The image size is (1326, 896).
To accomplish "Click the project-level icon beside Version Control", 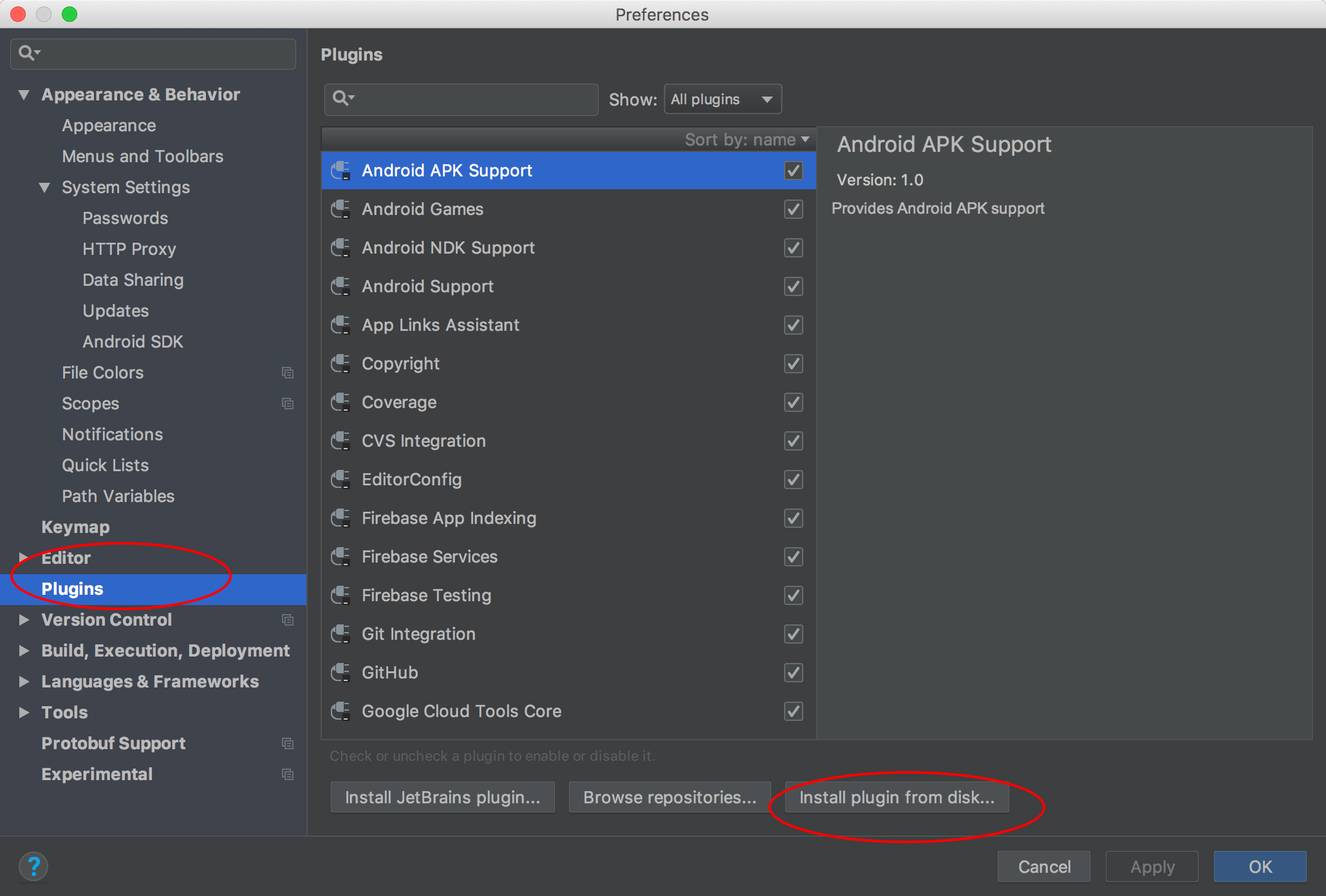I will 288,620.
